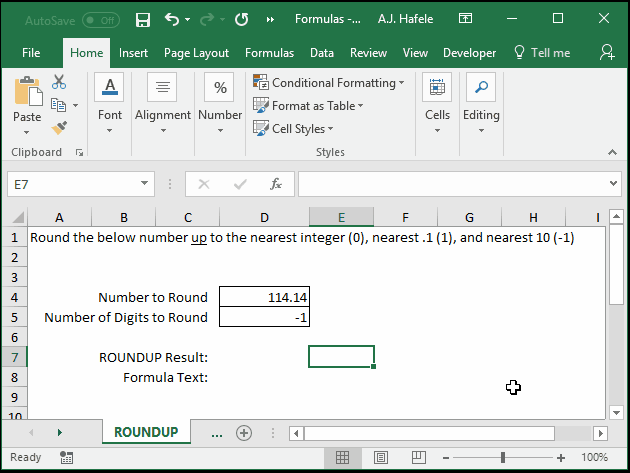
Task: Open the Cells group icon
Action: click(437, 87)
